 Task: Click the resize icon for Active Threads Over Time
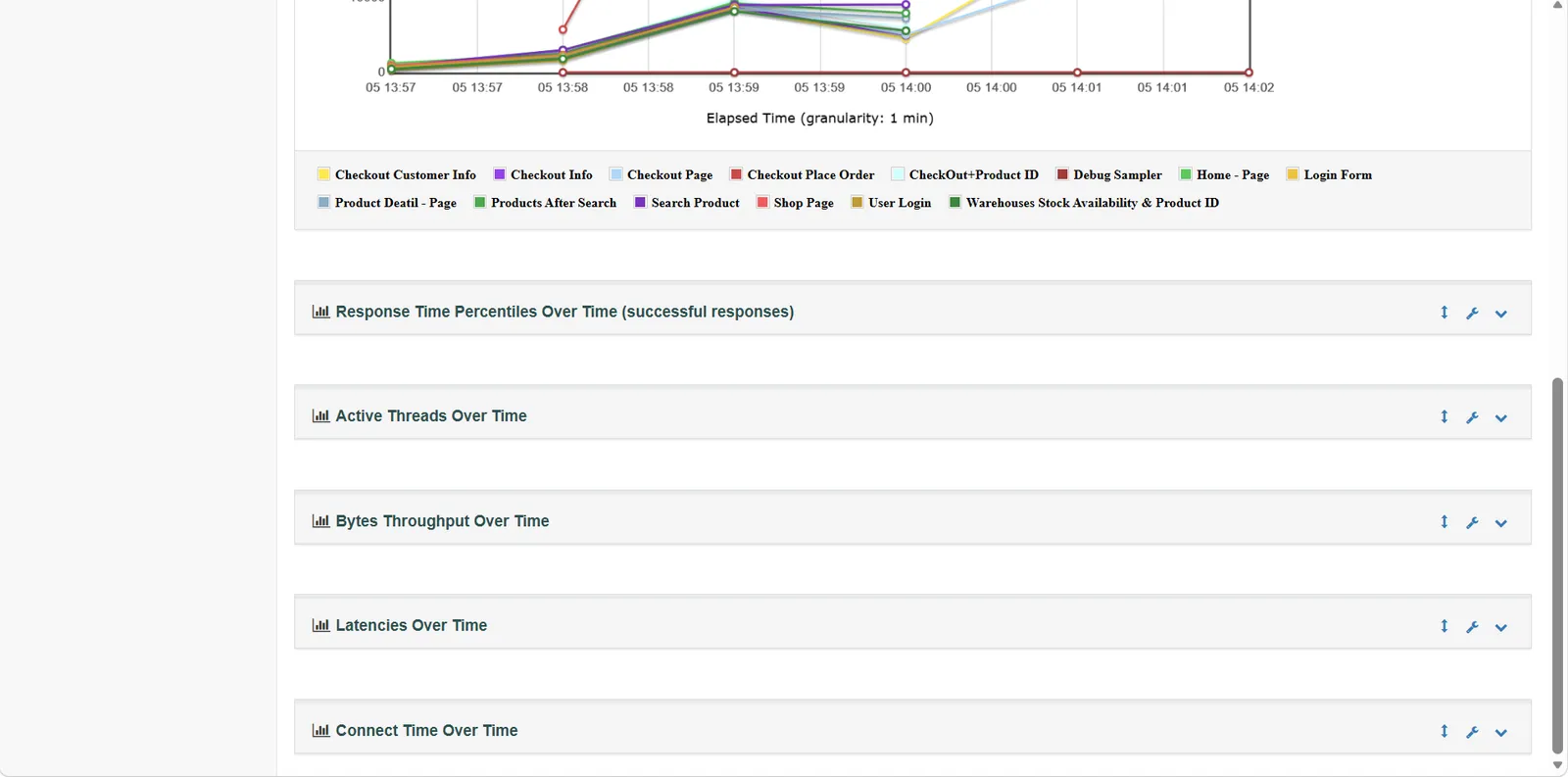coord(1444,416)
